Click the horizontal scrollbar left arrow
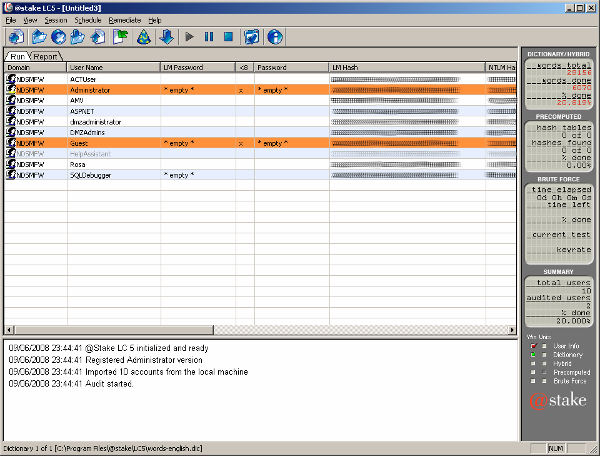Screen dimensions: 600x456 (9, 330)
